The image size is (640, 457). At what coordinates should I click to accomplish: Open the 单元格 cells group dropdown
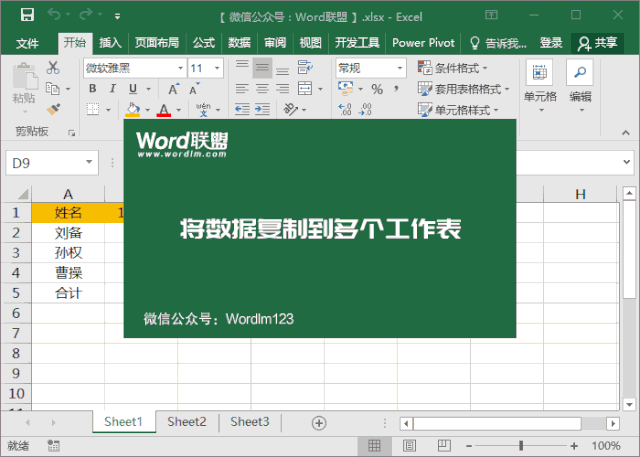click(540, 87)
